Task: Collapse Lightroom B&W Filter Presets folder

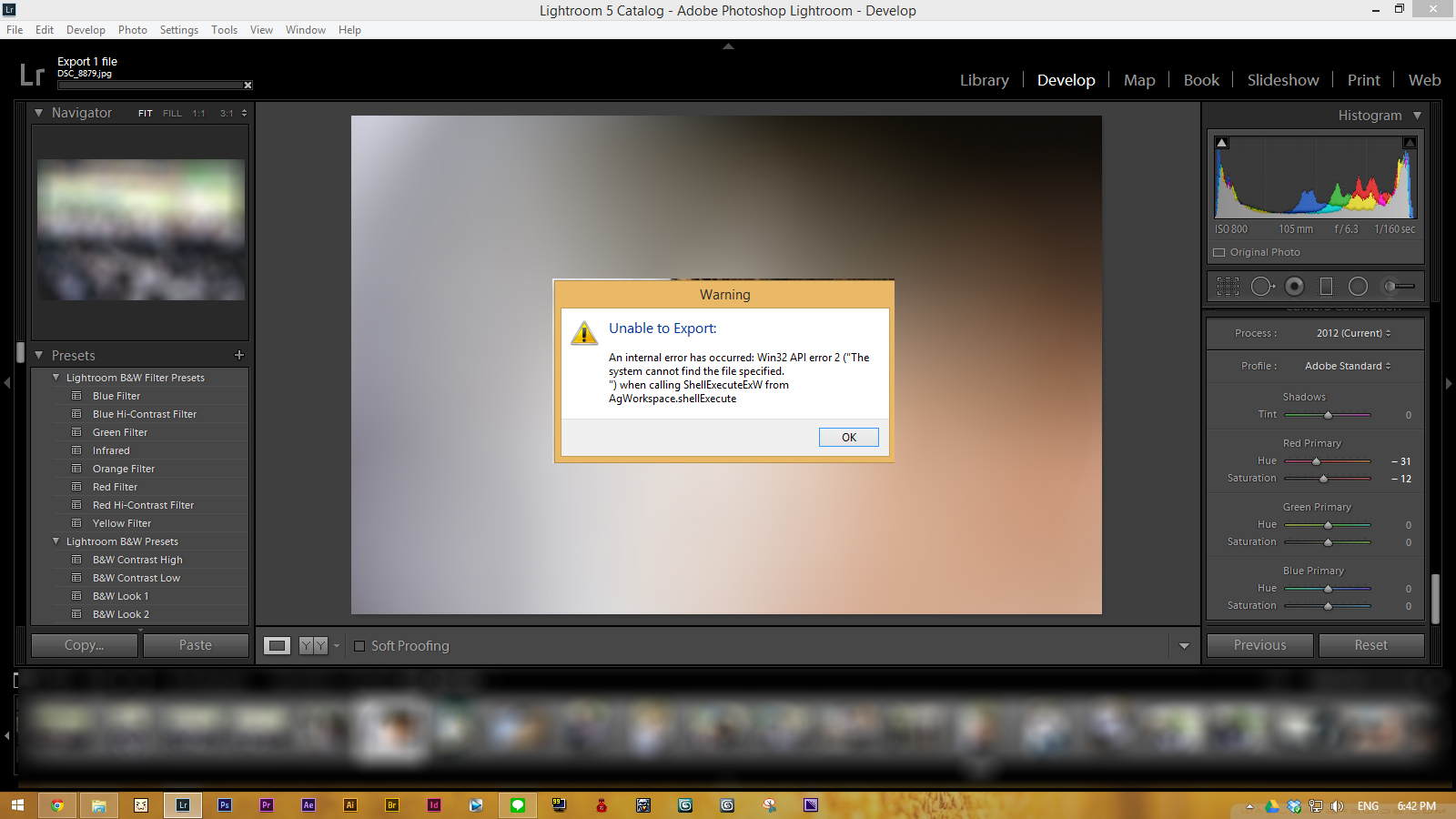Action: [x=56, y=378]
